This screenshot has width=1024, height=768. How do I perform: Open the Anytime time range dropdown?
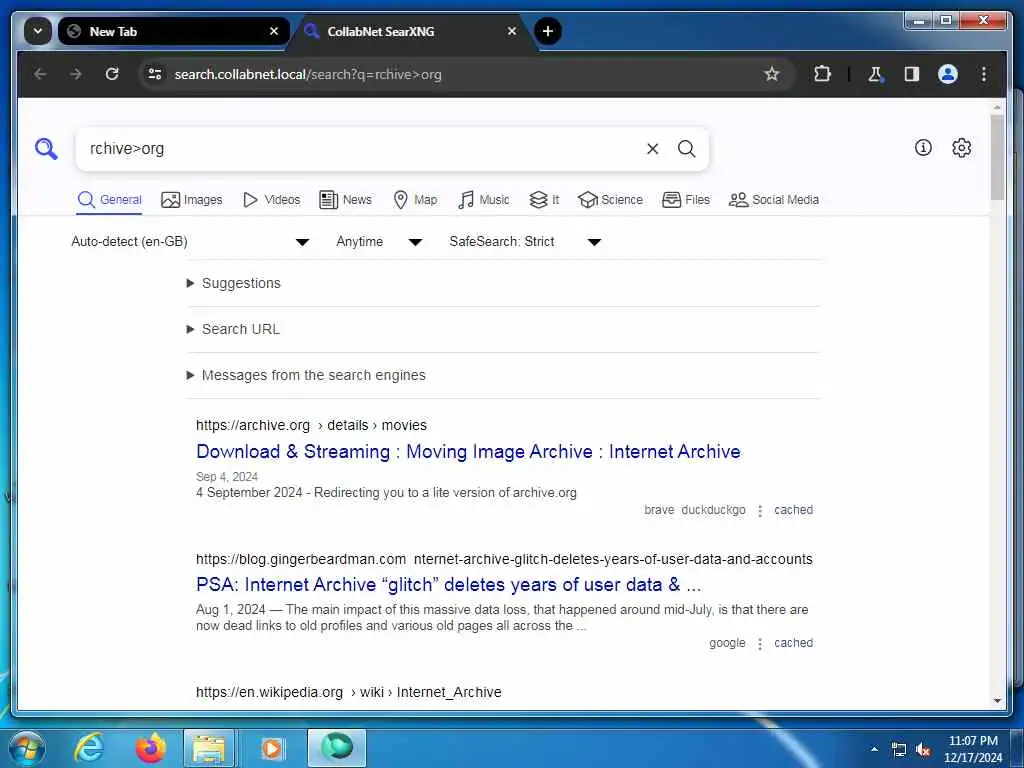379,242
